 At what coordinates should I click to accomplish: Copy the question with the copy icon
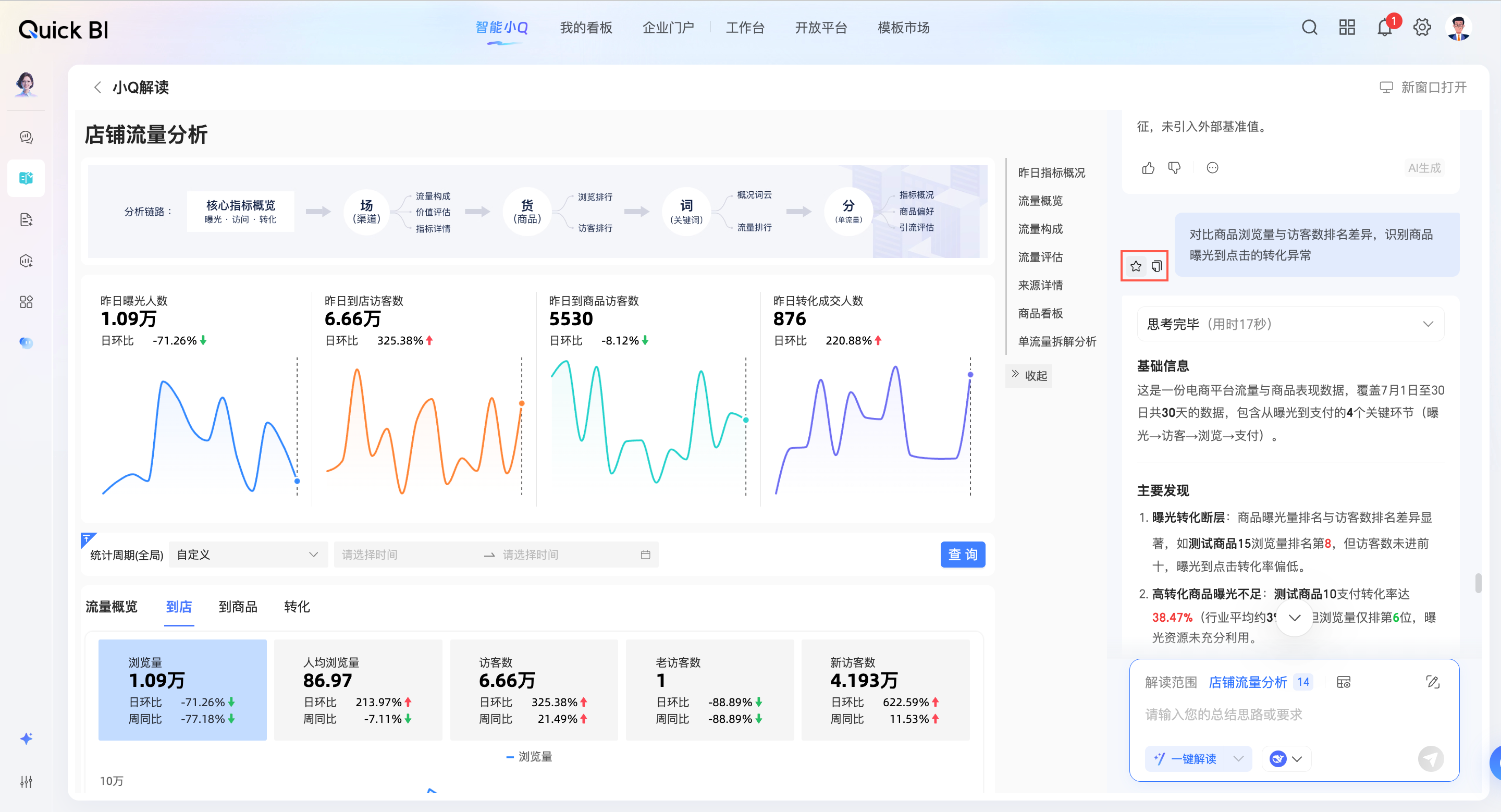point(1156,266)
